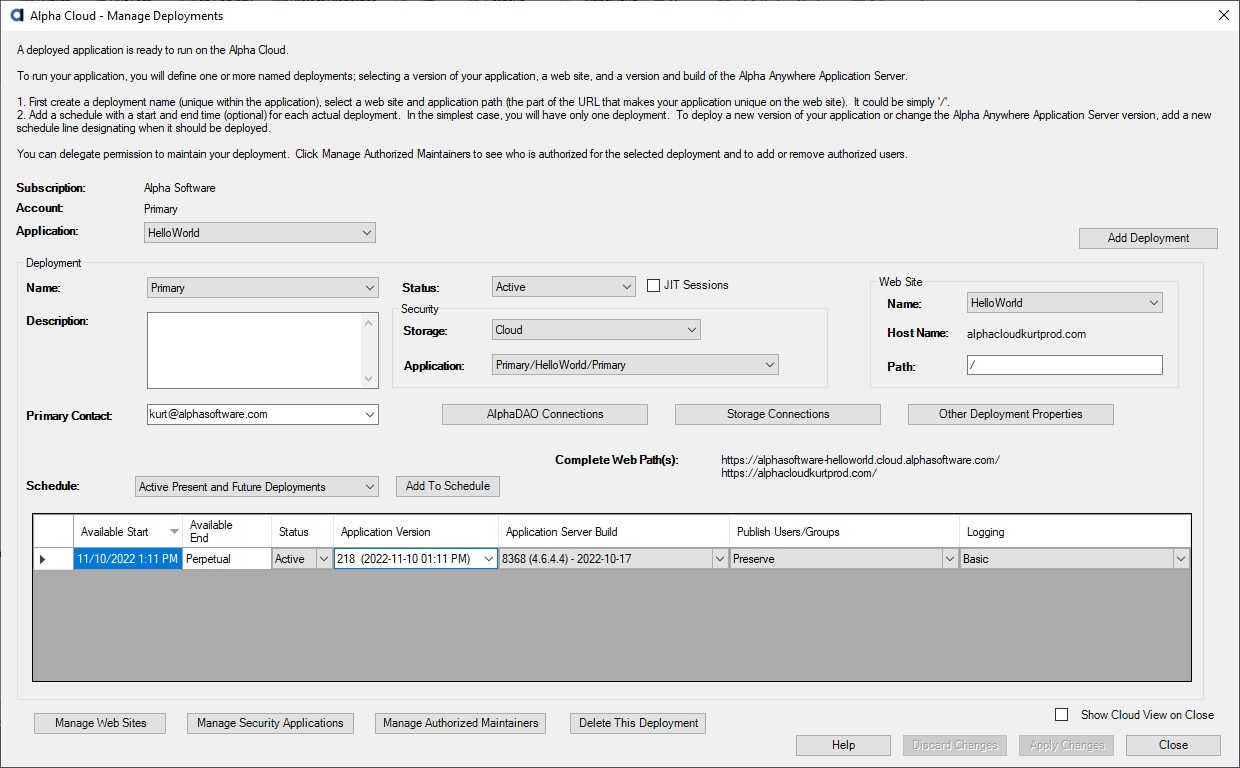Click the Application Version column header
The height and width of the screenshot is (768, 1240).
pyautogui.click(x=415, y=532)
